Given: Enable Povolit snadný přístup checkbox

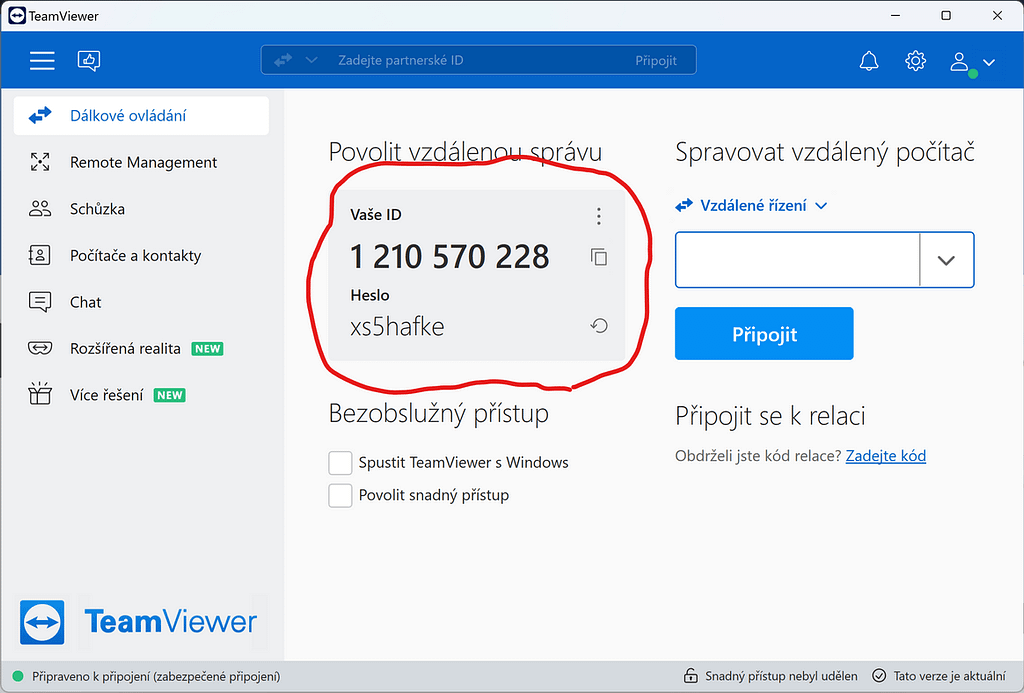Looking at the screenshot, I should (340, 496).
